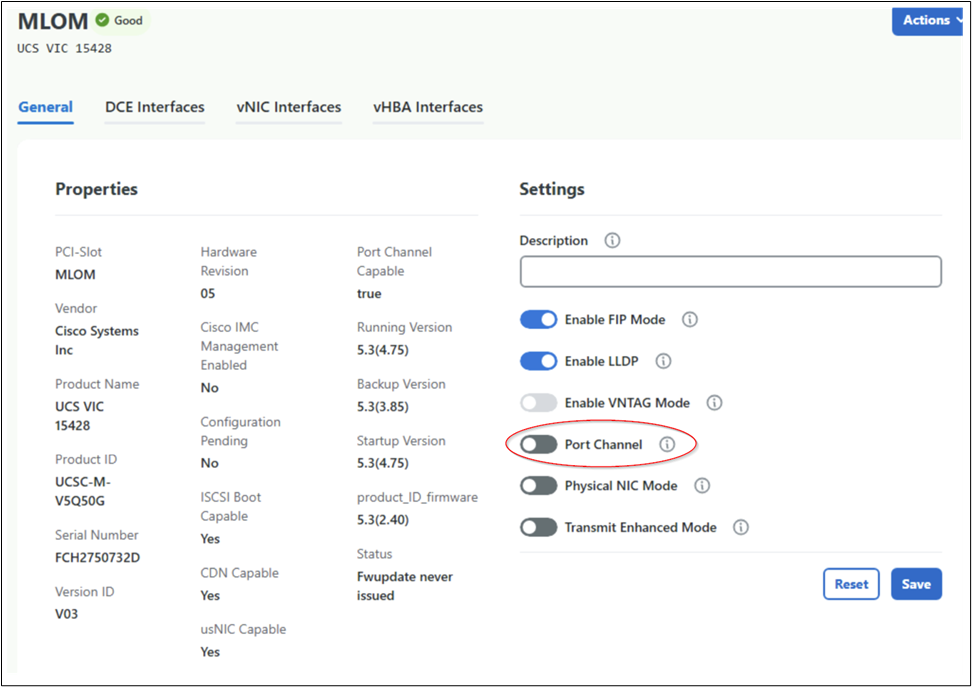The width and height of the screenshot is (972, 687).
Task: Click the PCI-Slot value MLOM
Action: point(75,275)
